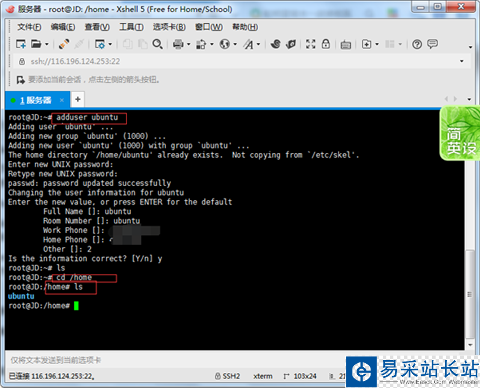
Task: Click the green terminal cursor block
Action: pos(76,306)
